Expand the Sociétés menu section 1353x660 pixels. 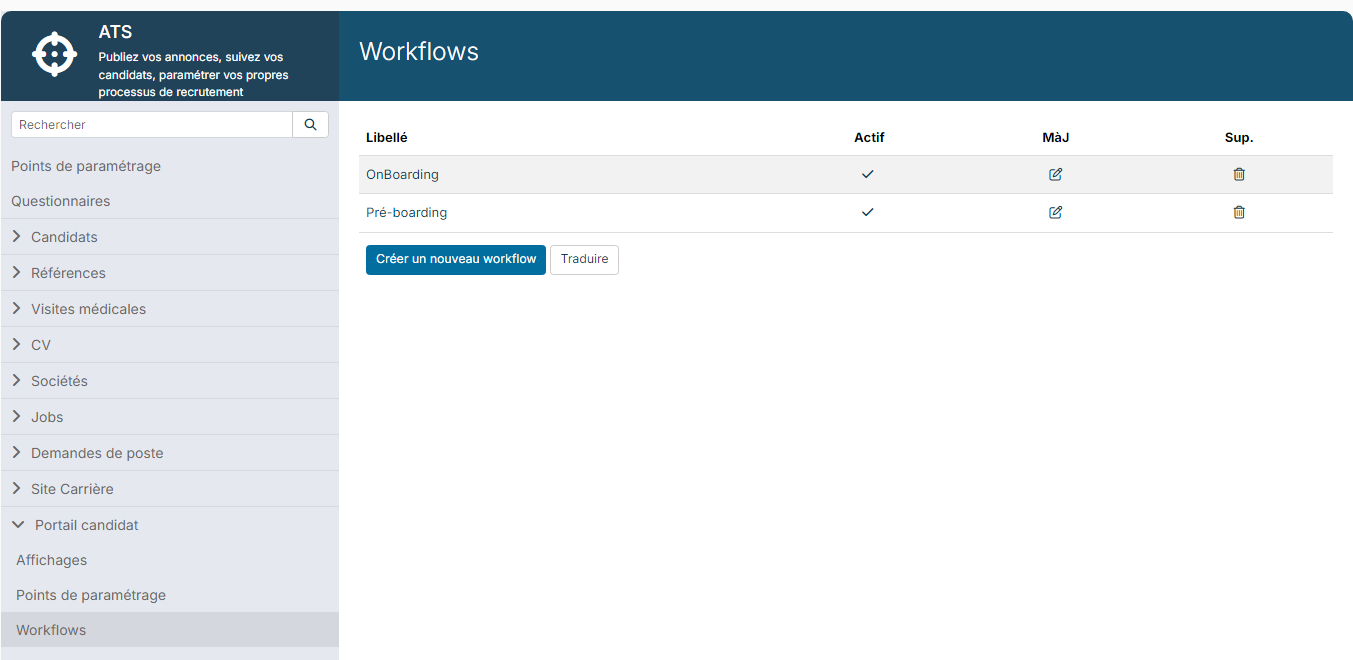point(169,381)
